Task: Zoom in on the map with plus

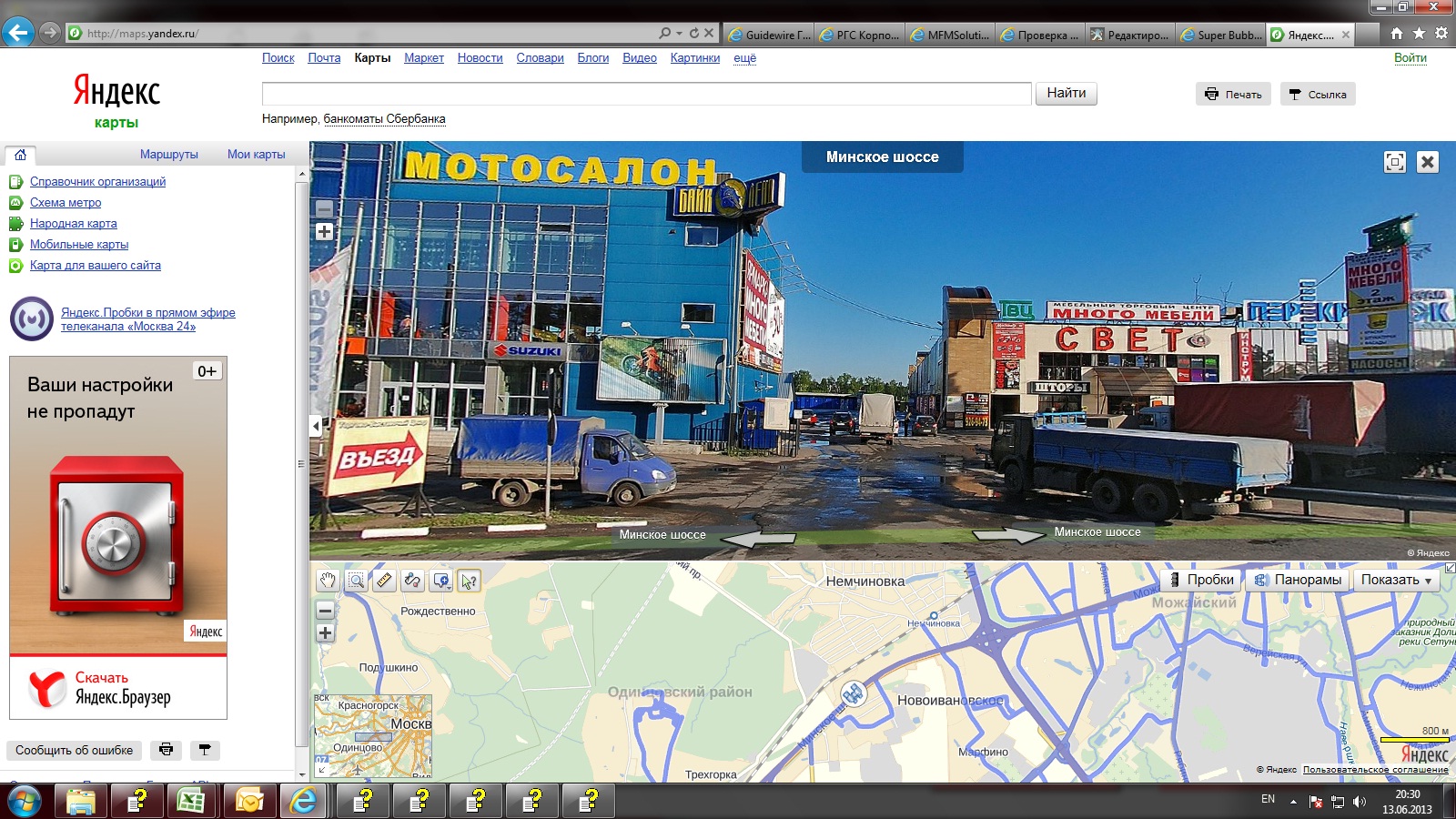Action: coord(325,633)
